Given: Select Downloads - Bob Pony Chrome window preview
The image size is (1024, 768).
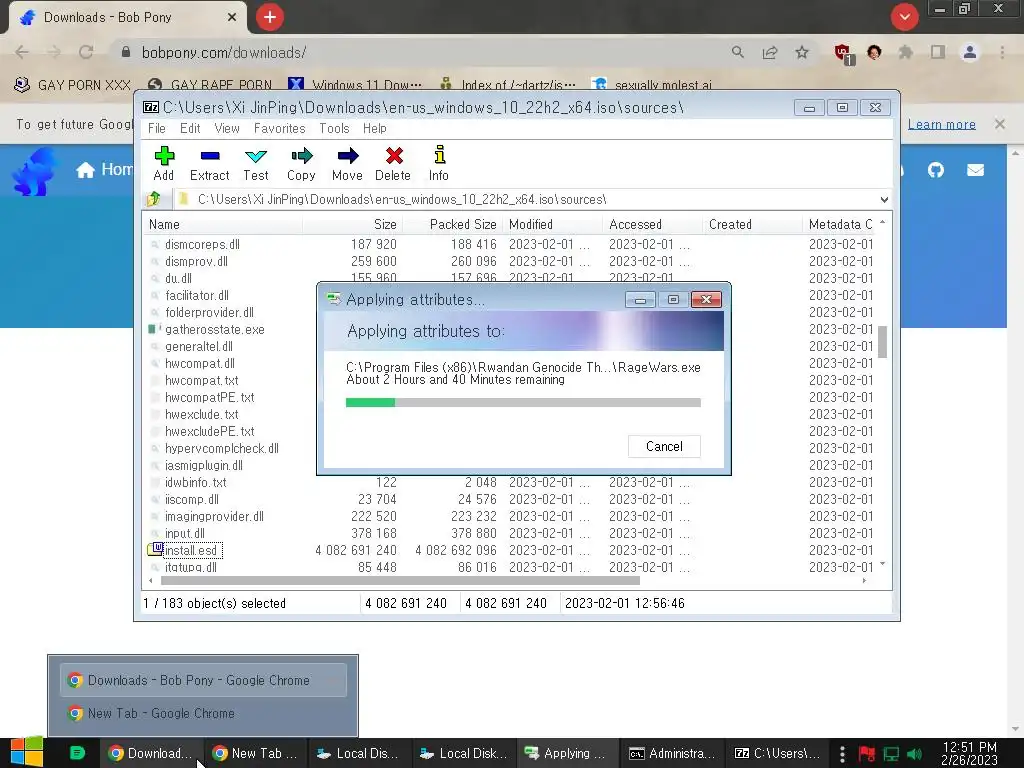Looking at the screenshot, I should (x=203, y=680).
